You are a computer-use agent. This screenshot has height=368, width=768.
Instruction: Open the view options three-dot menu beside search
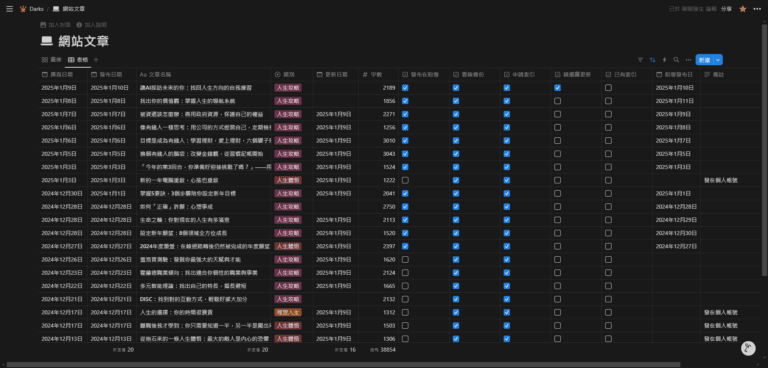pyautogui.click(x=688, y=60)
